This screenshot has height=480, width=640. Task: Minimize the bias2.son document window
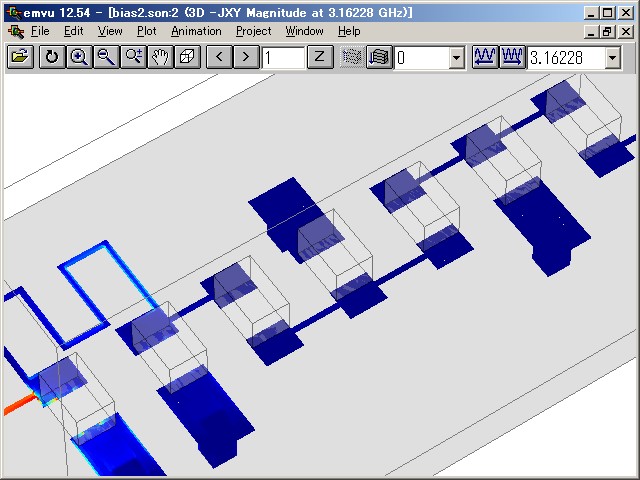[x=590, y=32]
